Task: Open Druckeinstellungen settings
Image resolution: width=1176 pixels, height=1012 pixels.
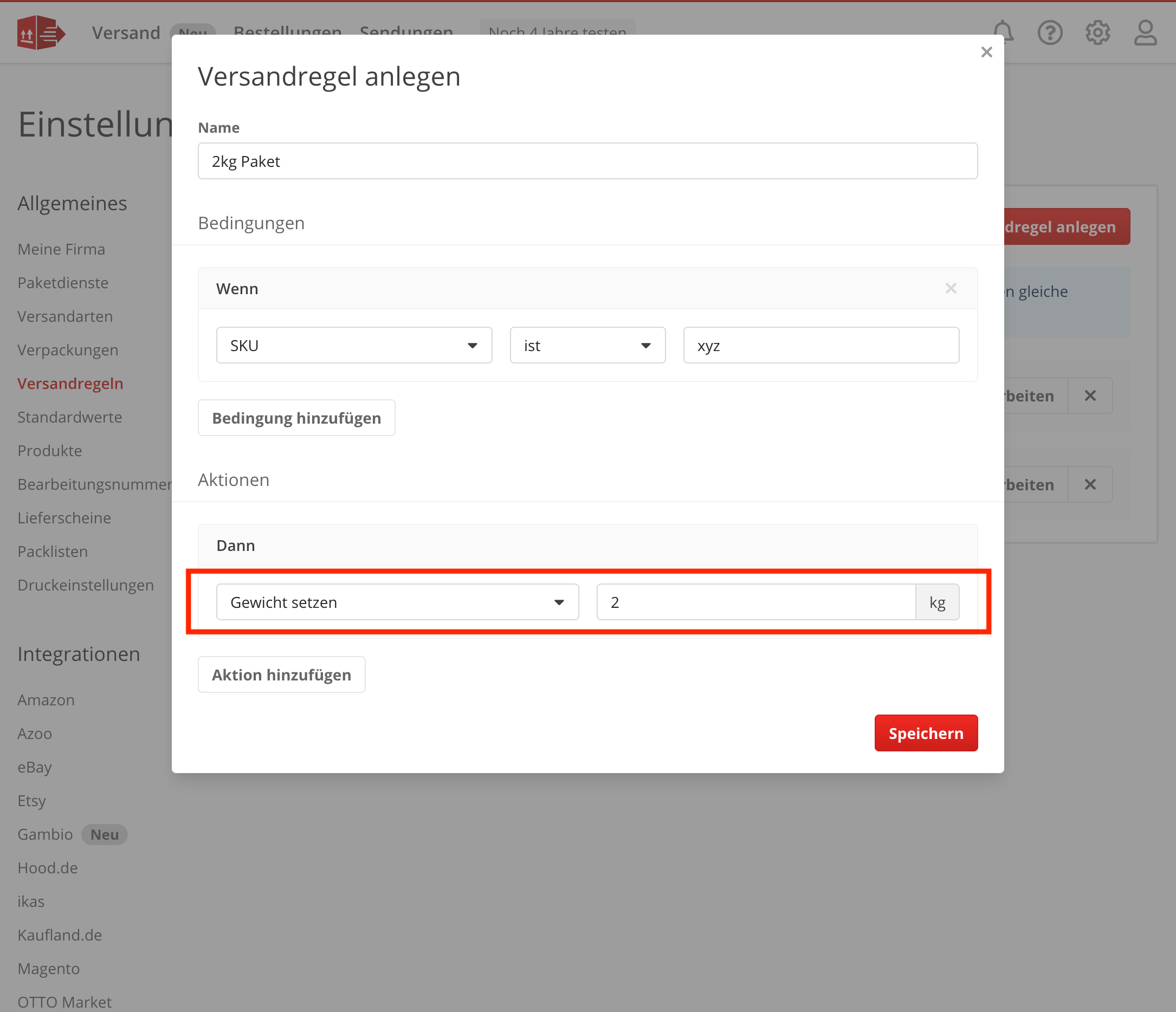Action: pyautogui.click(x=86, y=585)
